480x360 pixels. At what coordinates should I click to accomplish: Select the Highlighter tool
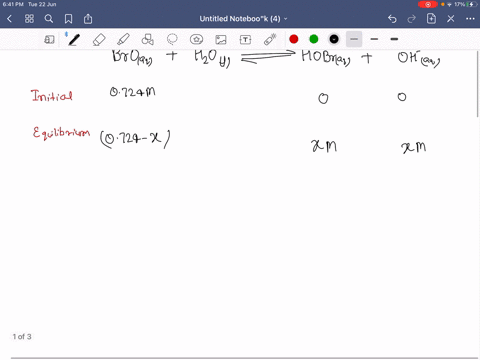(x=123, y=39)
